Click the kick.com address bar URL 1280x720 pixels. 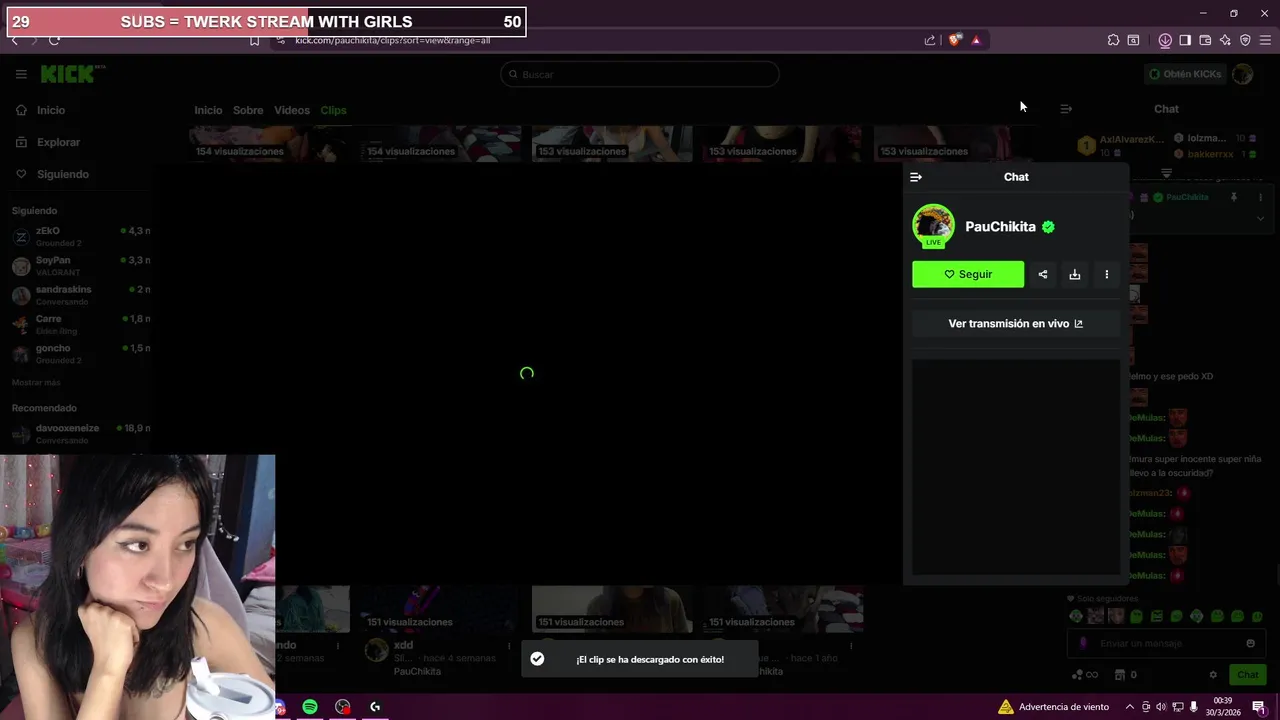click(392, 40)
